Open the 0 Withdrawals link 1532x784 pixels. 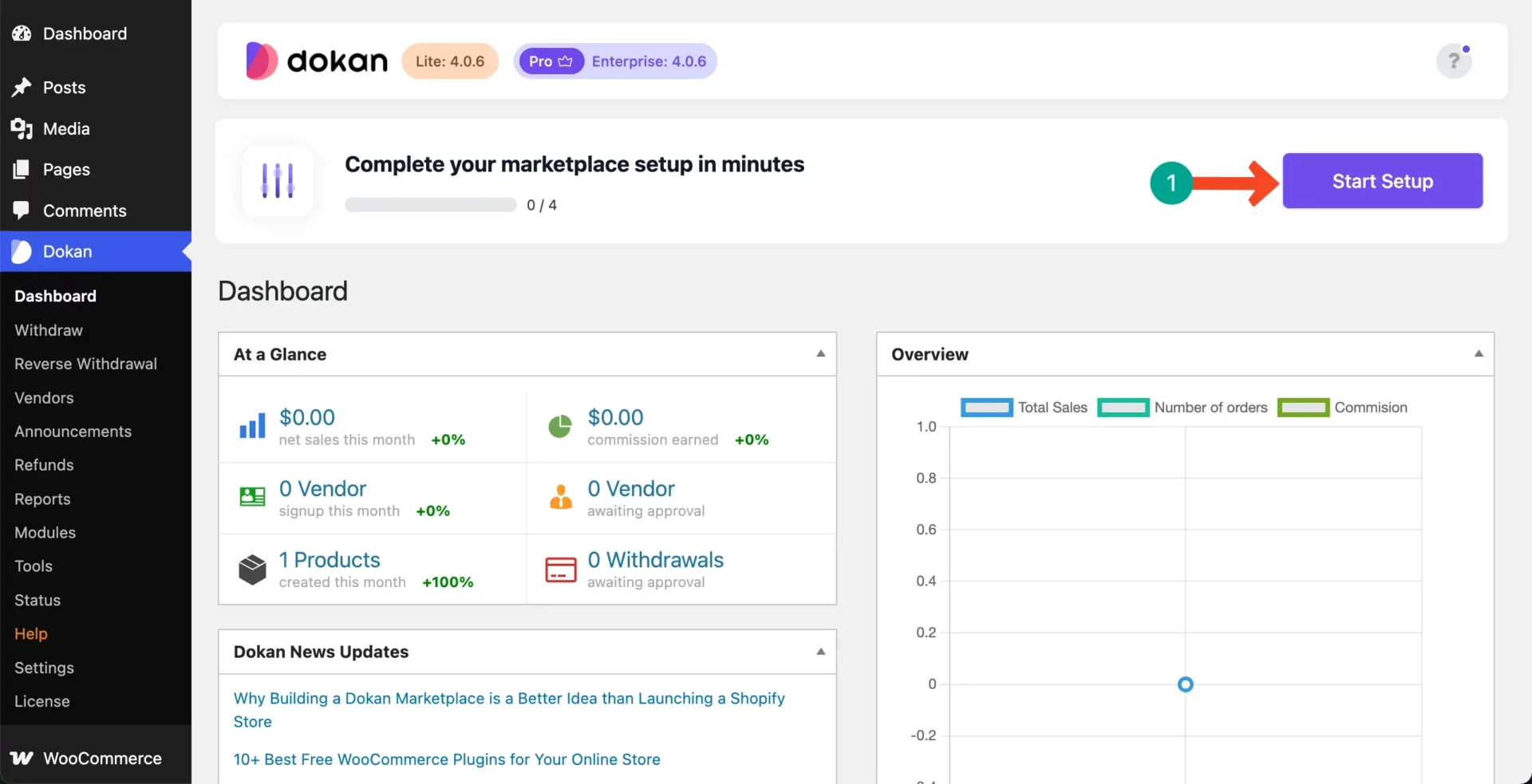[656, 560]
